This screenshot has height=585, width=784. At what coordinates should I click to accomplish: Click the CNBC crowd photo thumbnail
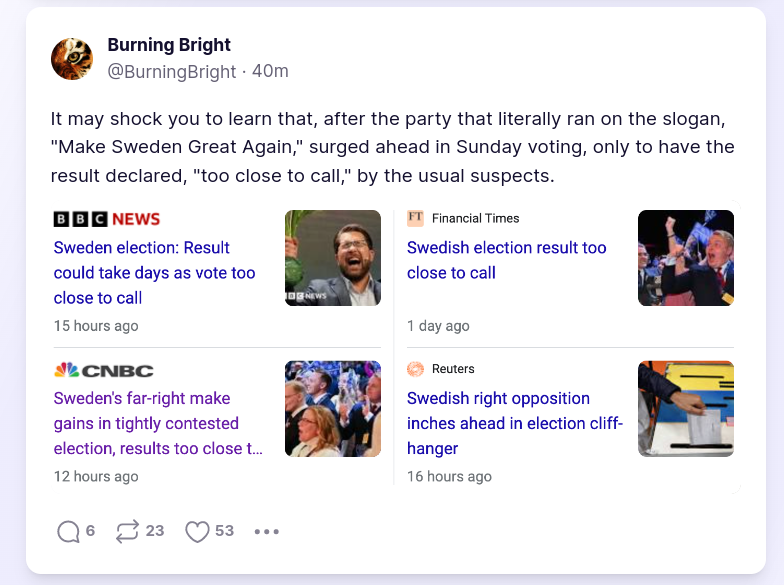(x=333, y=409)
